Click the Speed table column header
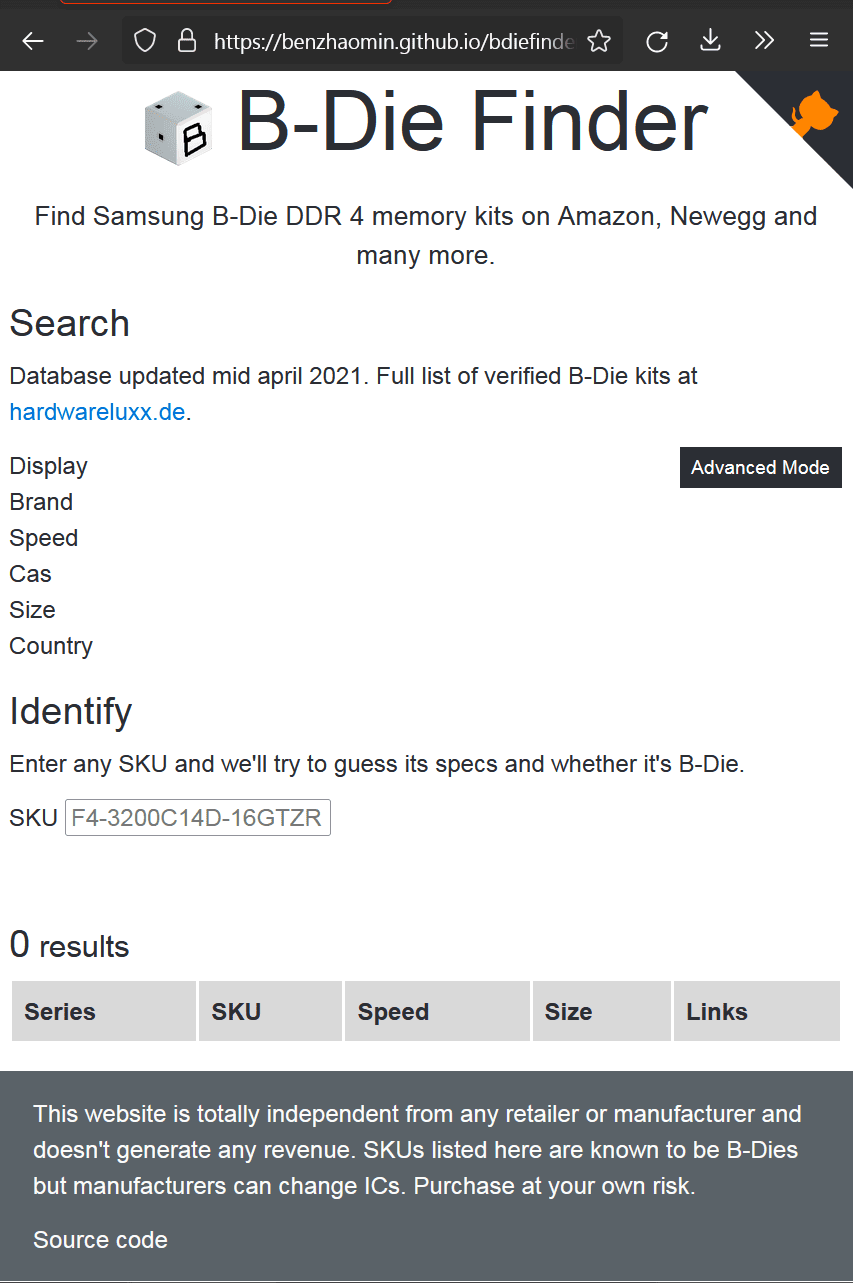The width and height of the screenshot is (853, 1283). [x=393, y=1012]
